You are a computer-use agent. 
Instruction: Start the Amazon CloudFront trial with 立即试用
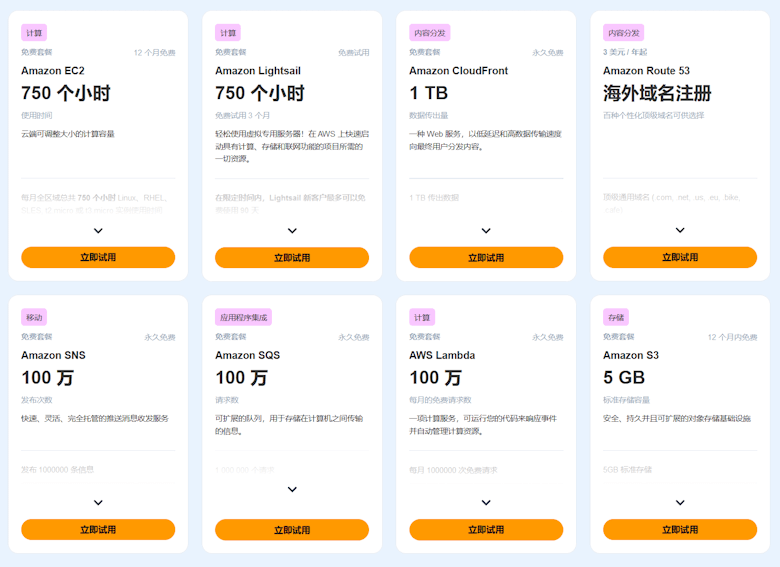click(486, 257)
